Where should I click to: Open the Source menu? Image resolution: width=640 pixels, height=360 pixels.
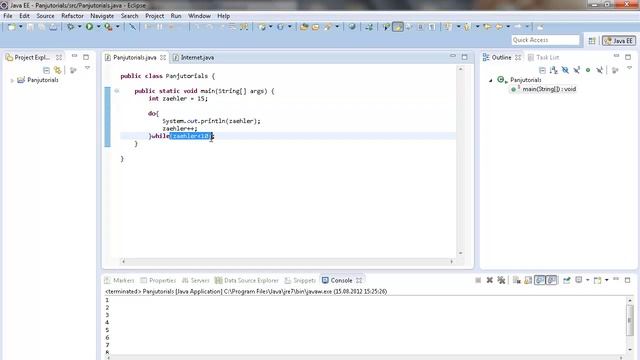pyautogui.click(x=45, y=16)
